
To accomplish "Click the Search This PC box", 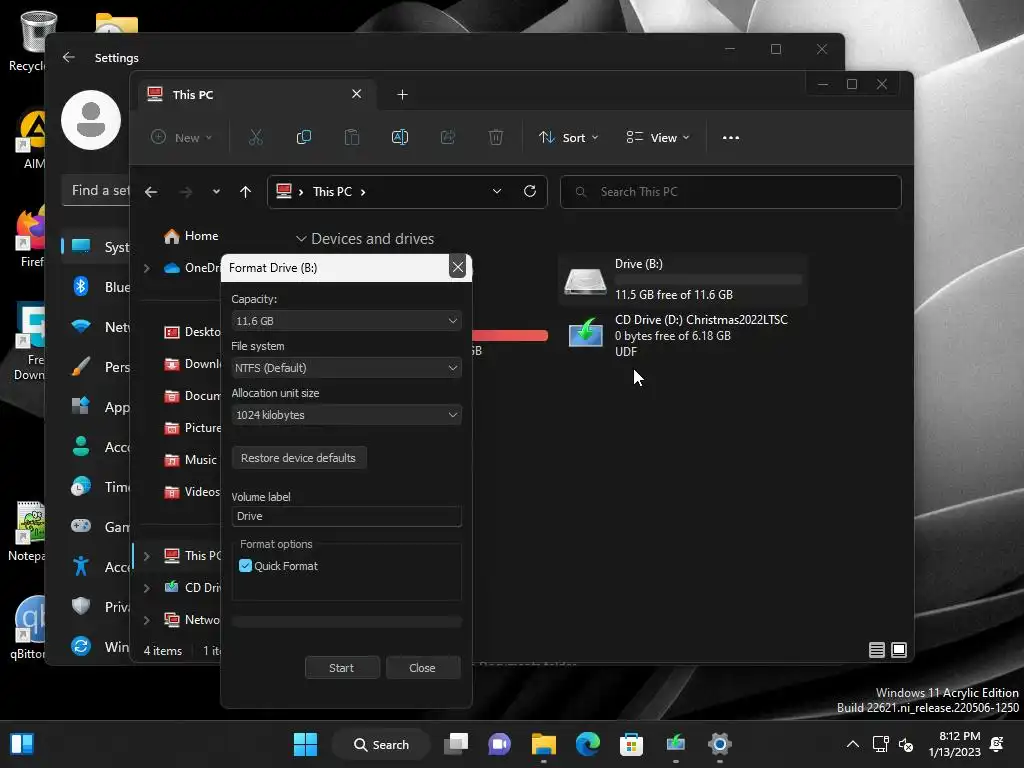I will (x=731, y=191).
